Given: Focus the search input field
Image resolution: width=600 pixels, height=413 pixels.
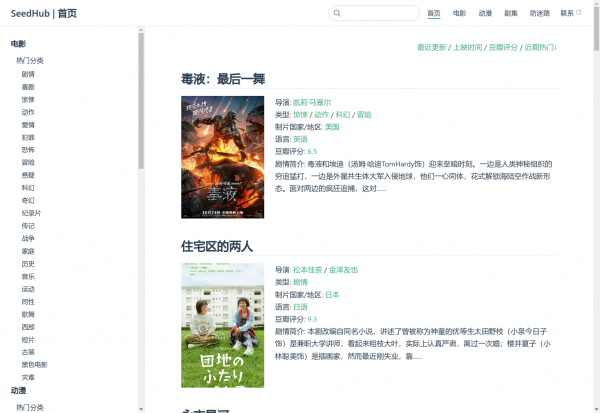Looking at the screenshot, I should [374, 13].
